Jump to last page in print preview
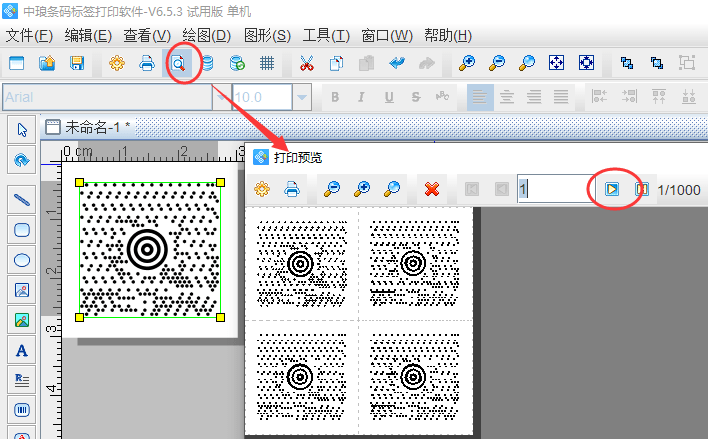 (641, 189)
